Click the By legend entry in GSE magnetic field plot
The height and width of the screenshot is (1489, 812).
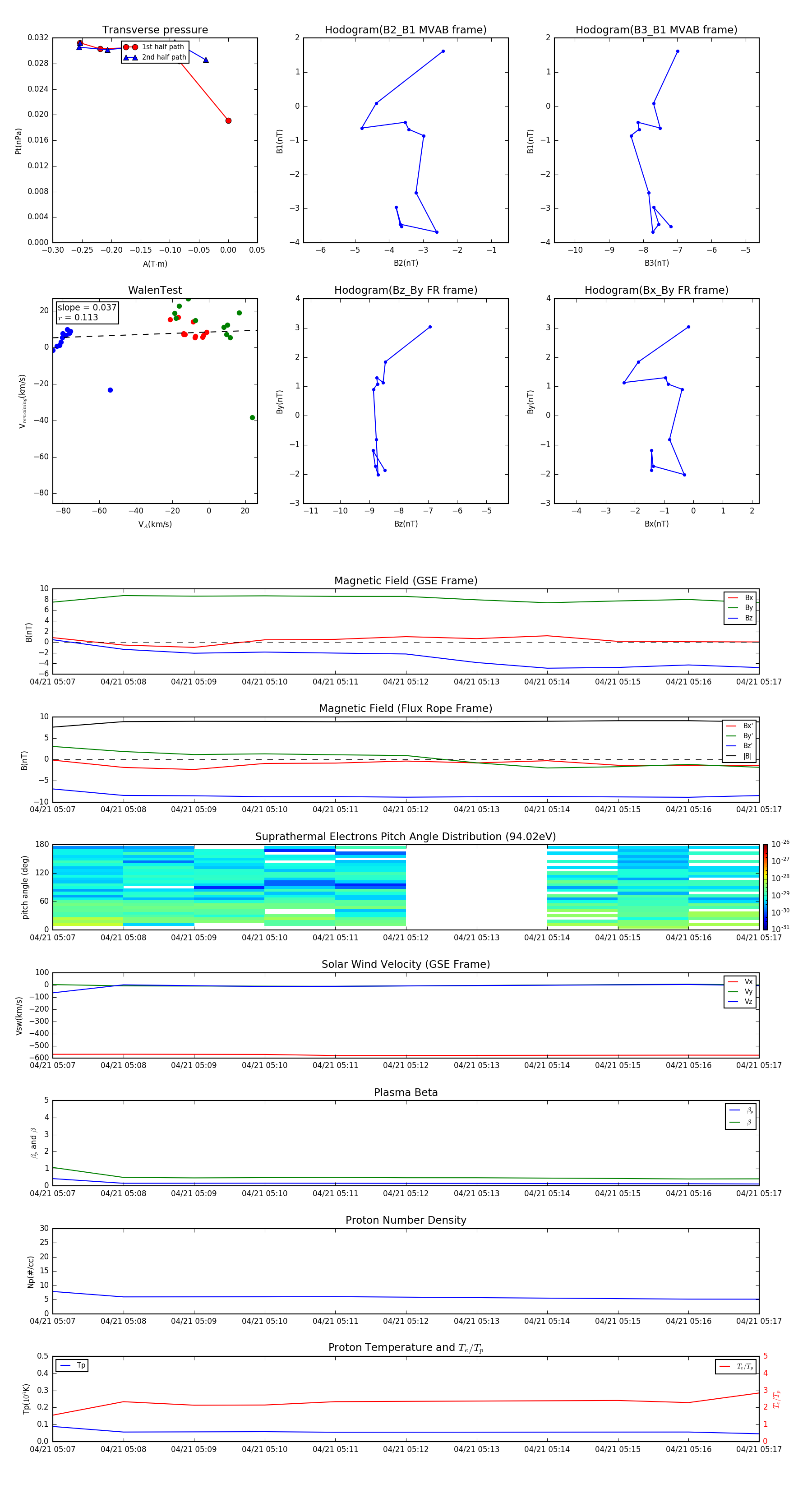coord(740,607)
